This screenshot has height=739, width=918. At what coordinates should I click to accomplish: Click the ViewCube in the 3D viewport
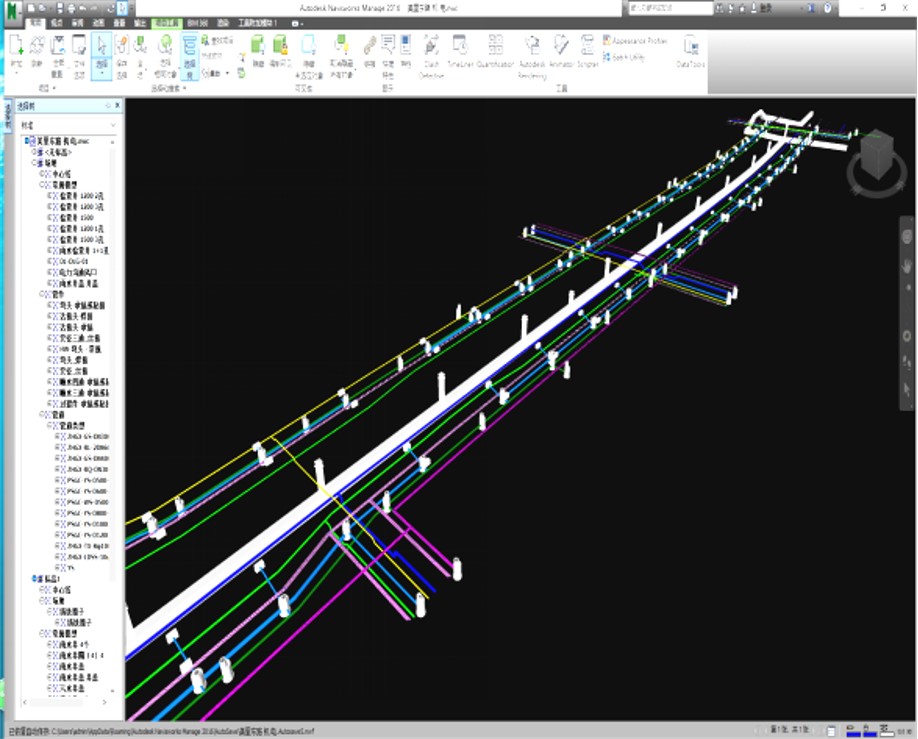875,153
